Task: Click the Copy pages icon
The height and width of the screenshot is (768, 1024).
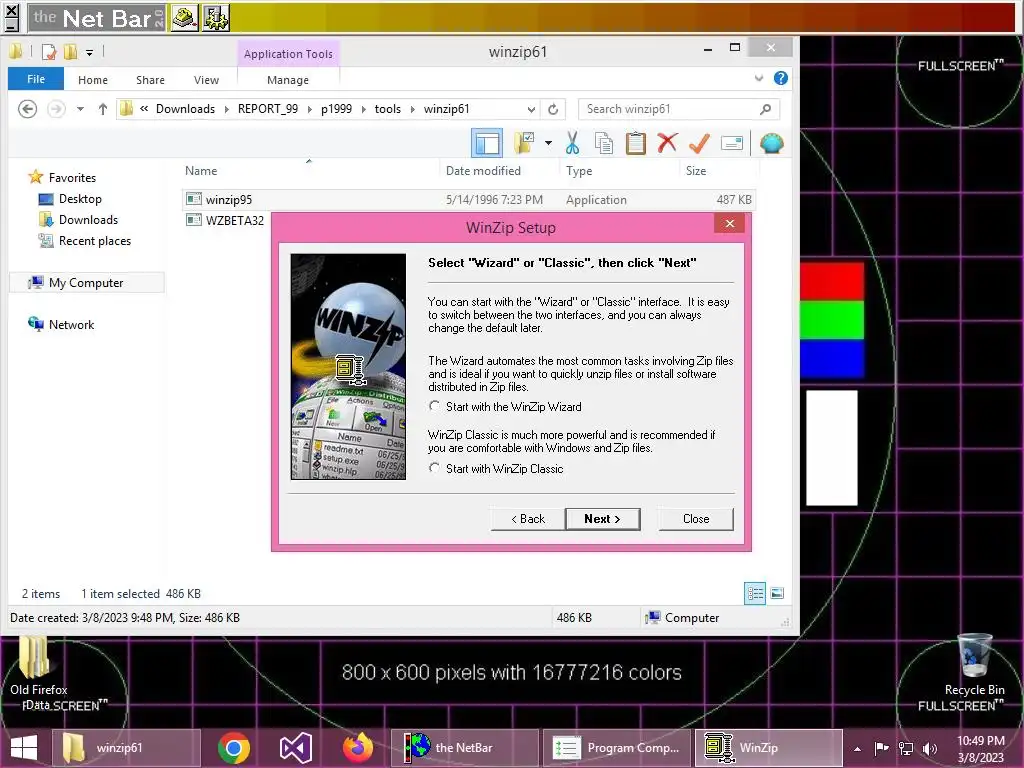Action: click(x=604, y=143)
